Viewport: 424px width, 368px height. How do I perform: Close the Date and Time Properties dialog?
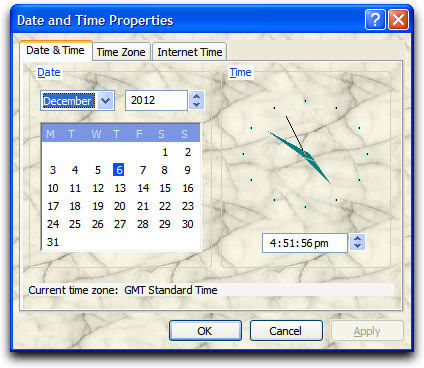(x=399, y=20)
